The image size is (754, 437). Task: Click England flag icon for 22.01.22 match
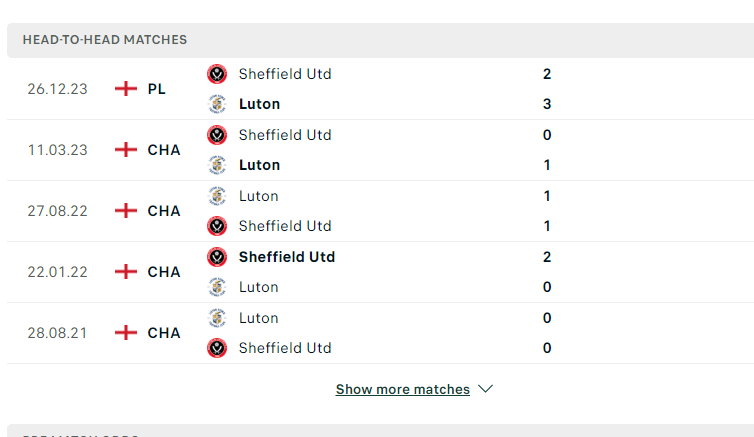pos(126,272)
